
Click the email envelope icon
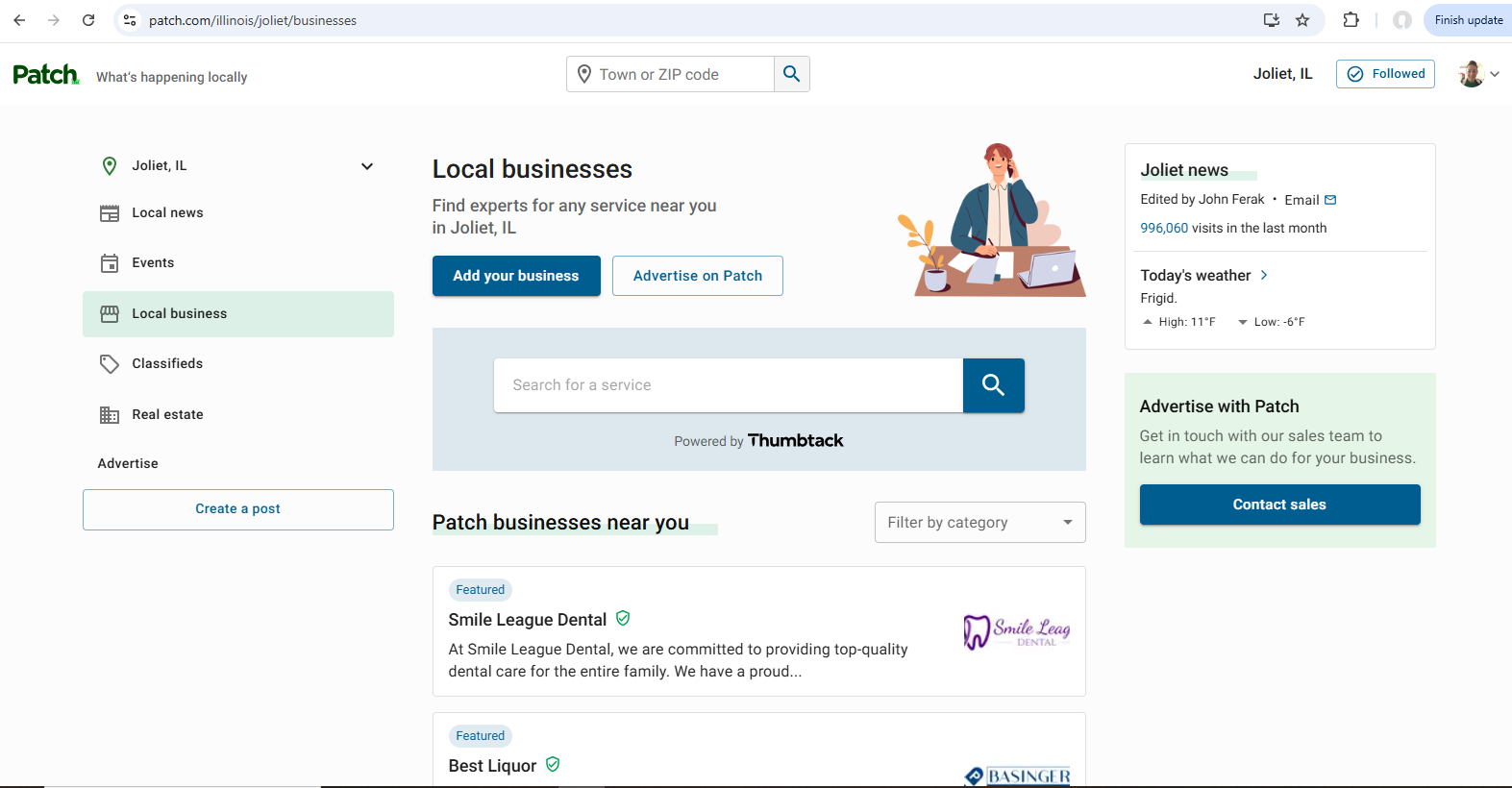[1330, 200]
